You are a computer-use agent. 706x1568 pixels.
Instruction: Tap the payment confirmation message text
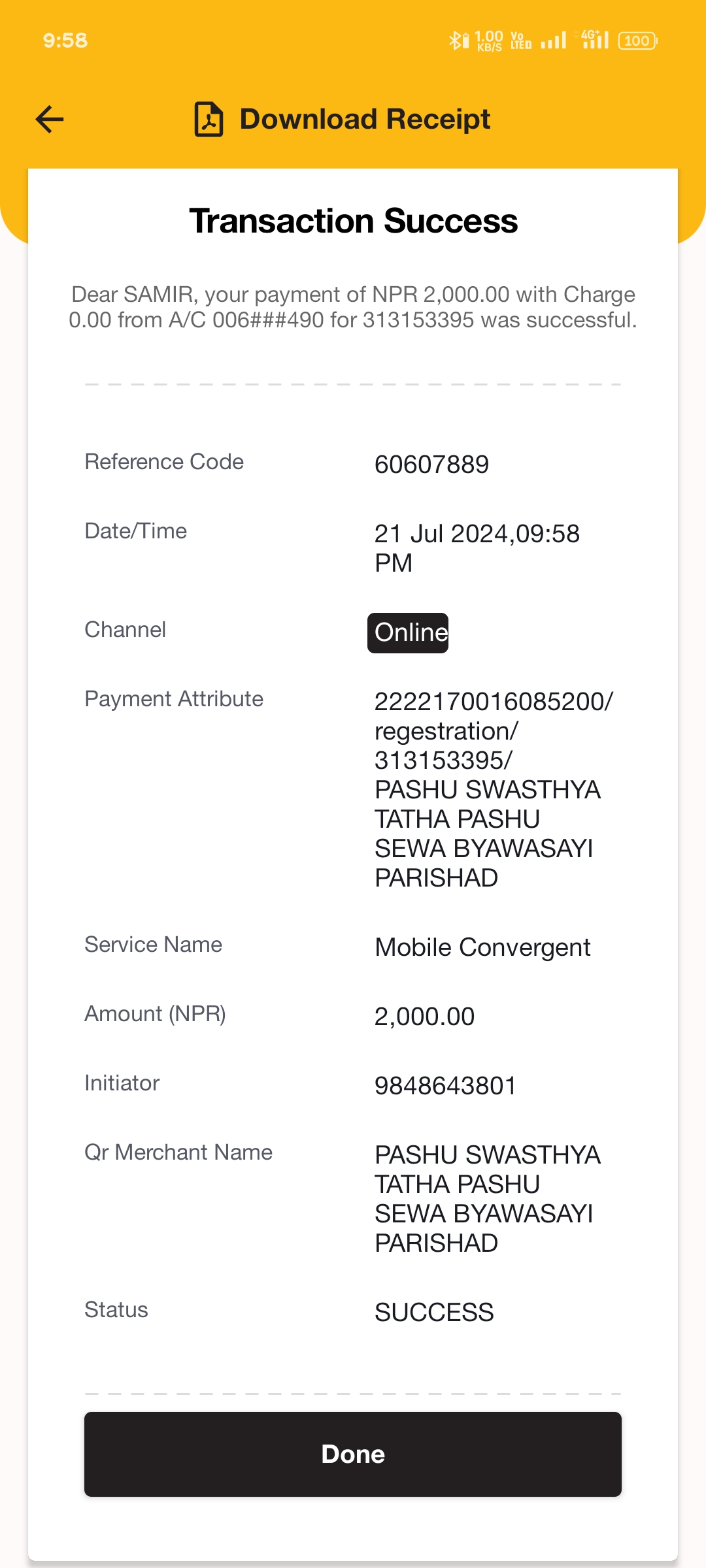pyautogui.click(x=353, y=307)
